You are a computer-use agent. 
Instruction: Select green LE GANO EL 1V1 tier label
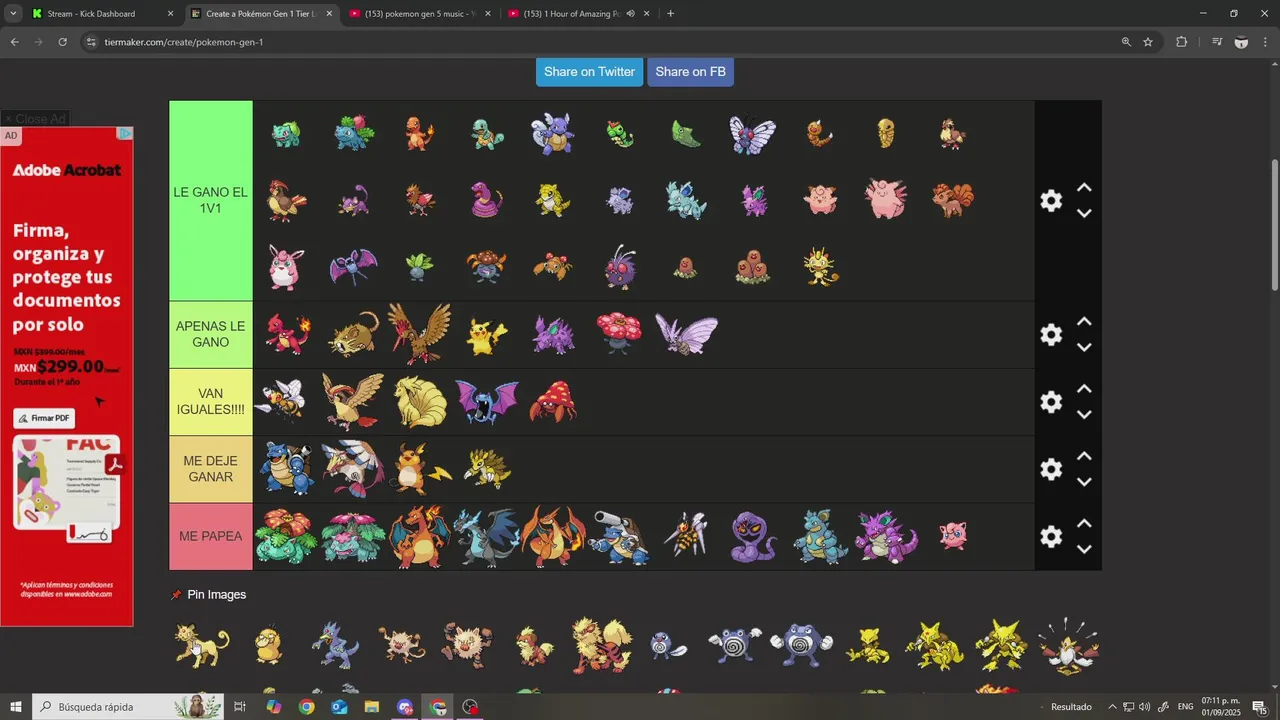(211, 201)
